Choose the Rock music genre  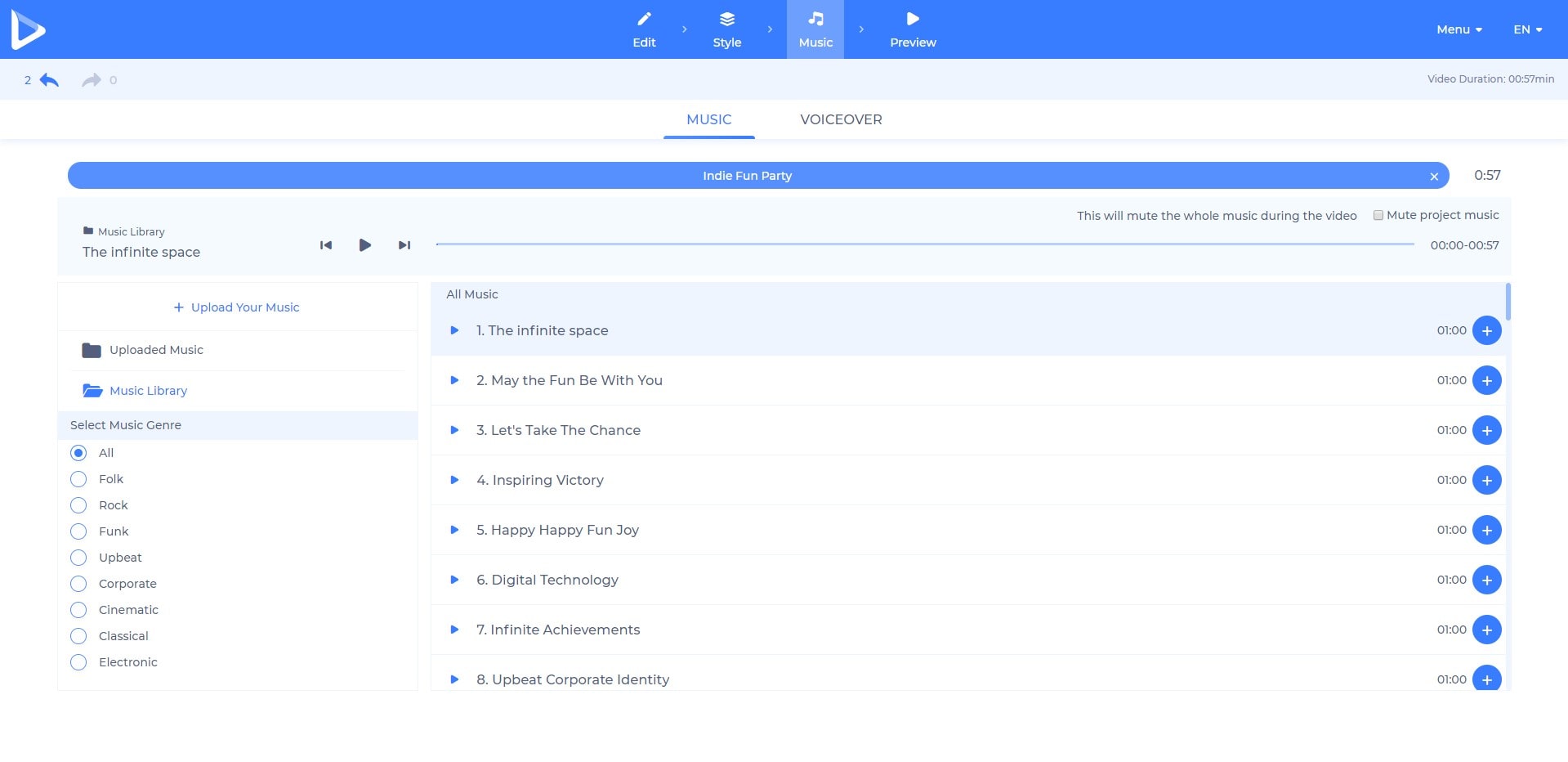pos(78,505)
